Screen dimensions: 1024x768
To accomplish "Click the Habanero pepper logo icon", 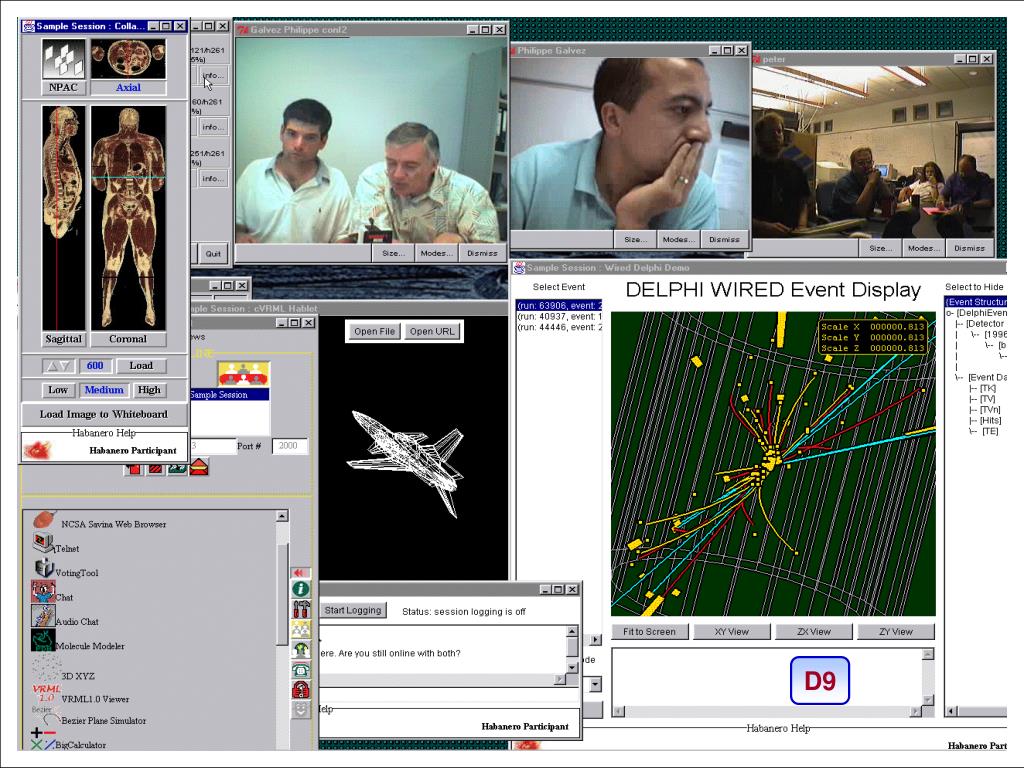I will [x=37, y=449].
